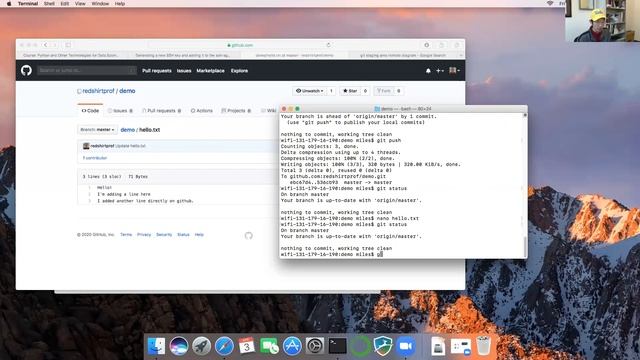The width and height of the screenshot is (640, 360).
Task: Switch to the repository Issues tab
Action: [x=120, y=111]
